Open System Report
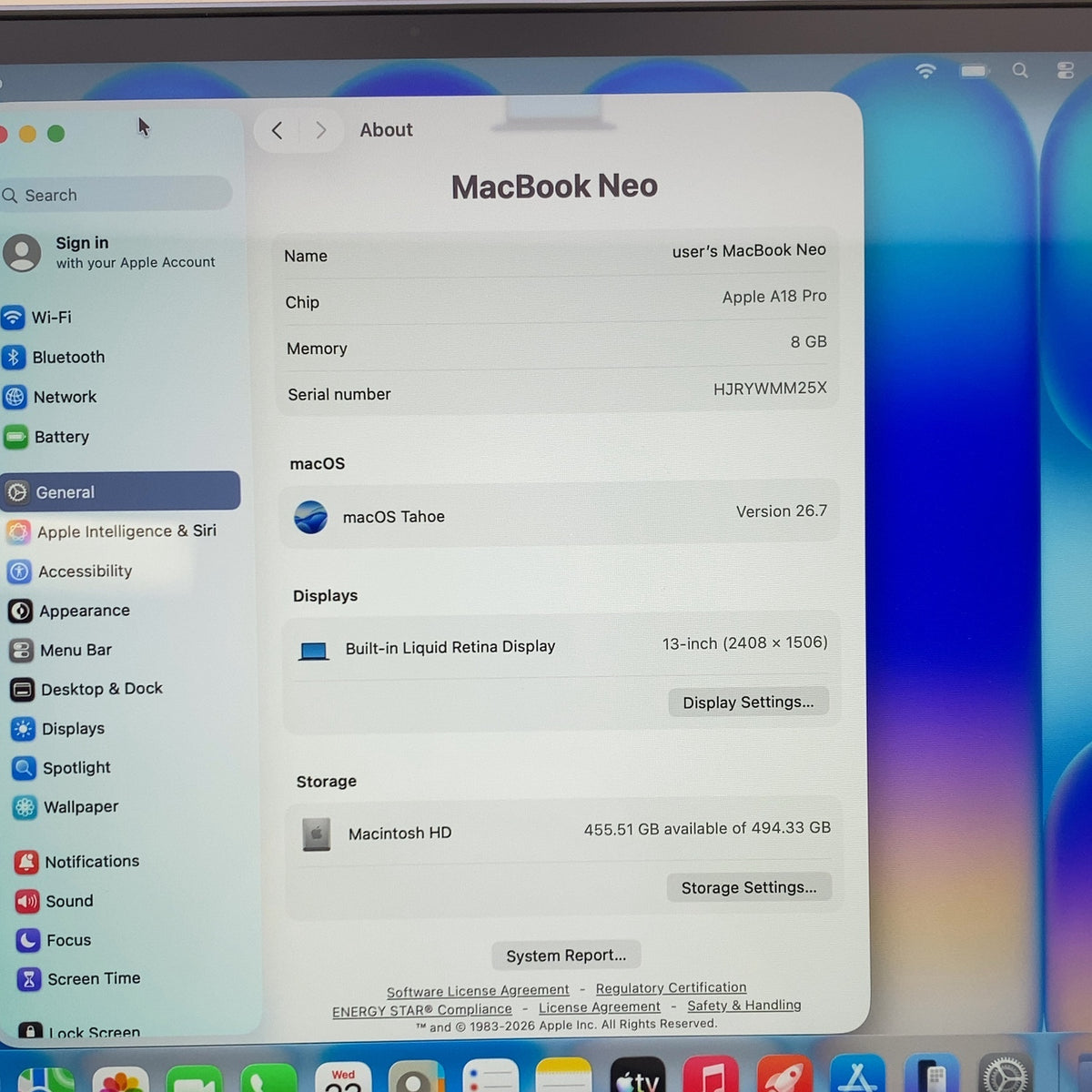 (x=566, y=955)
